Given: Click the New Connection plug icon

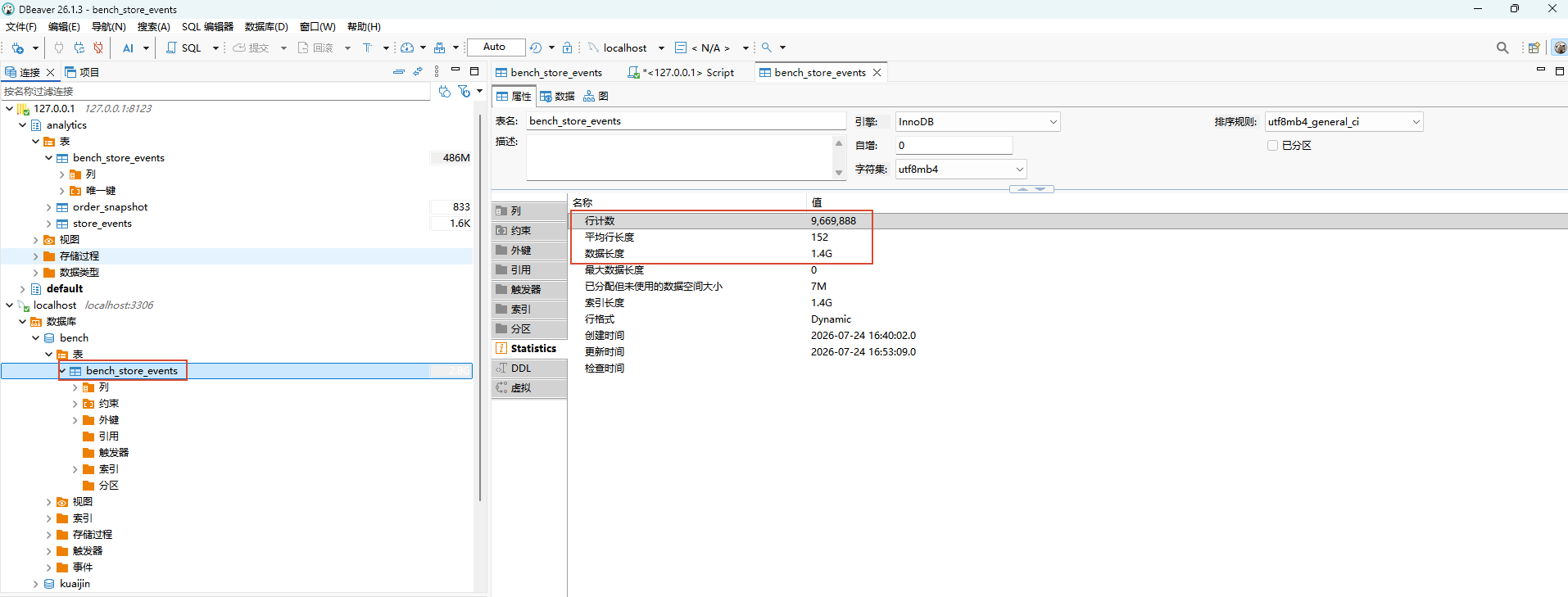Looking at the screenshot, I should click(17, 47).
